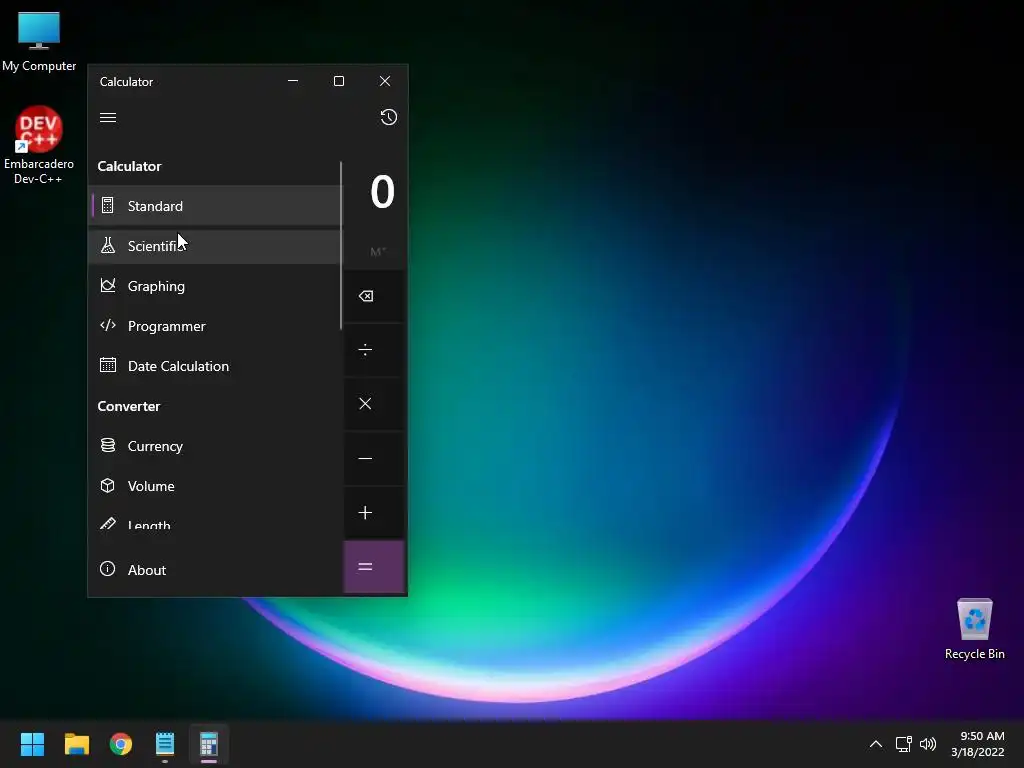Click the calculator display showing 0

(x=382, y=192)
